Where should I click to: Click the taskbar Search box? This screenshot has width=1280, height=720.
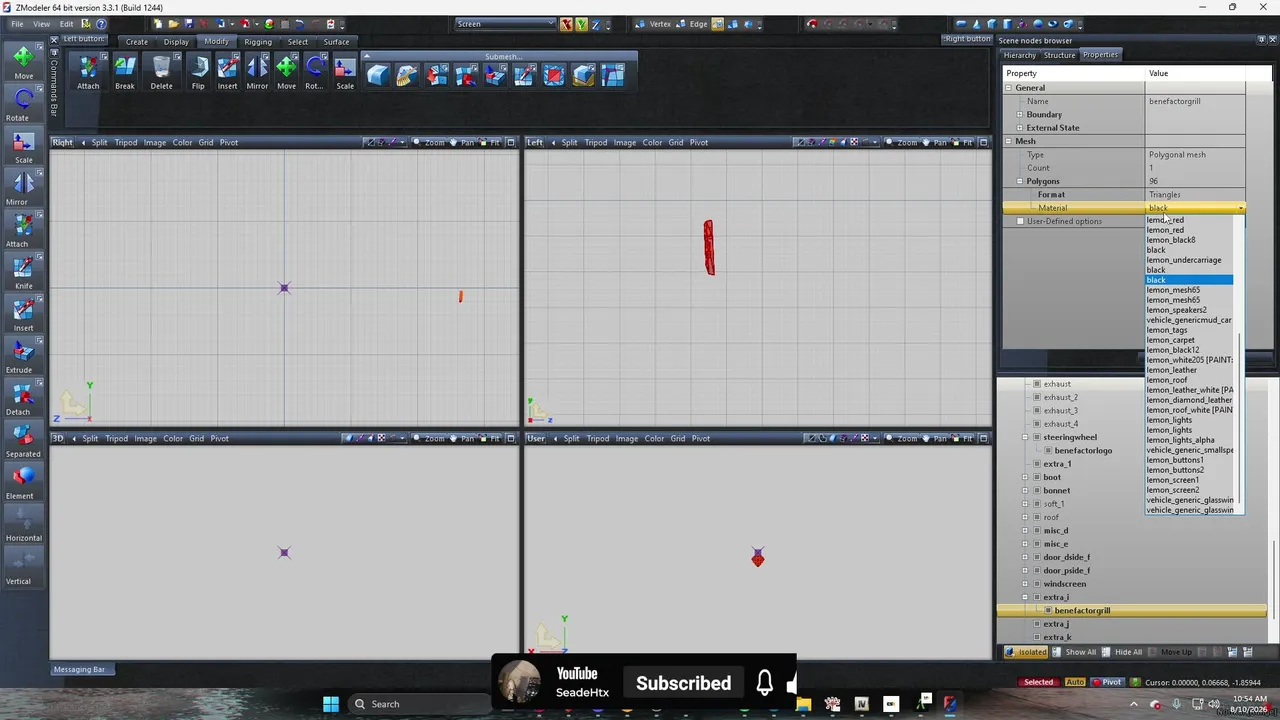coord(416,704)
